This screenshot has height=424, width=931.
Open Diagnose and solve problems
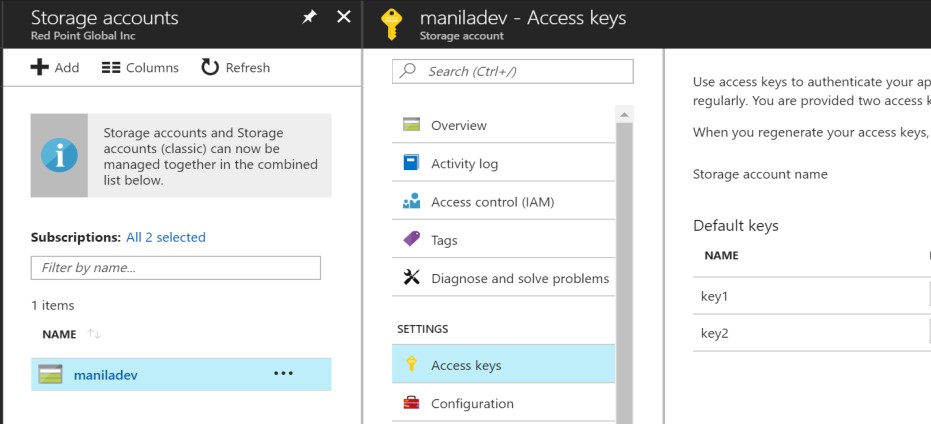[519, 278]
